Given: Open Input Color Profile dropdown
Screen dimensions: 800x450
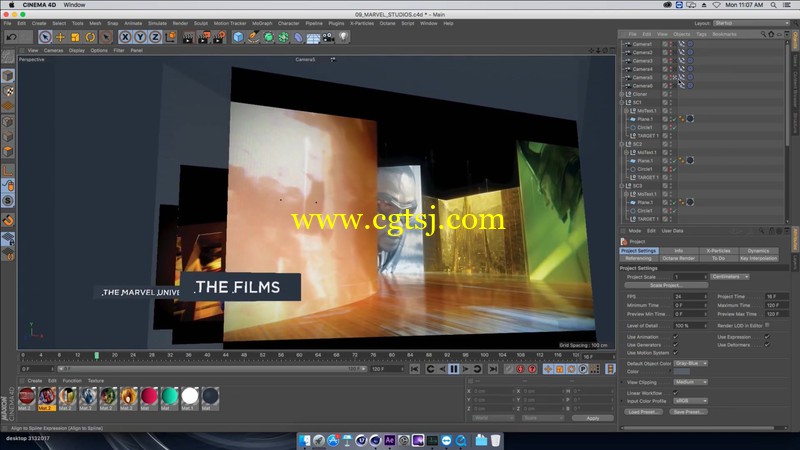Looking at the screenshot, I should [x=691, y=401].
